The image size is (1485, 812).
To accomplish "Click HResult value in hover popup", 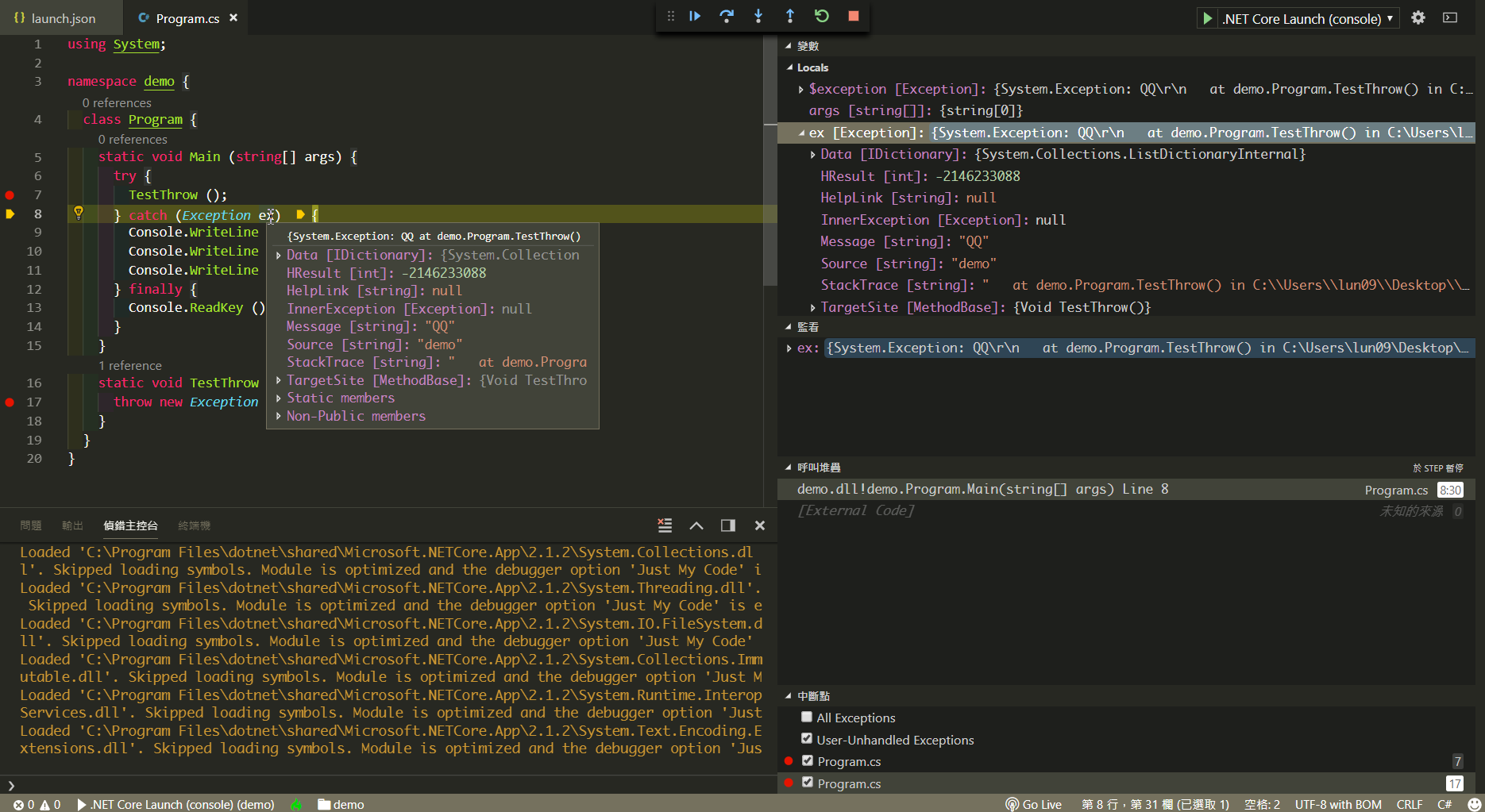I will click(x=444, y=273).
